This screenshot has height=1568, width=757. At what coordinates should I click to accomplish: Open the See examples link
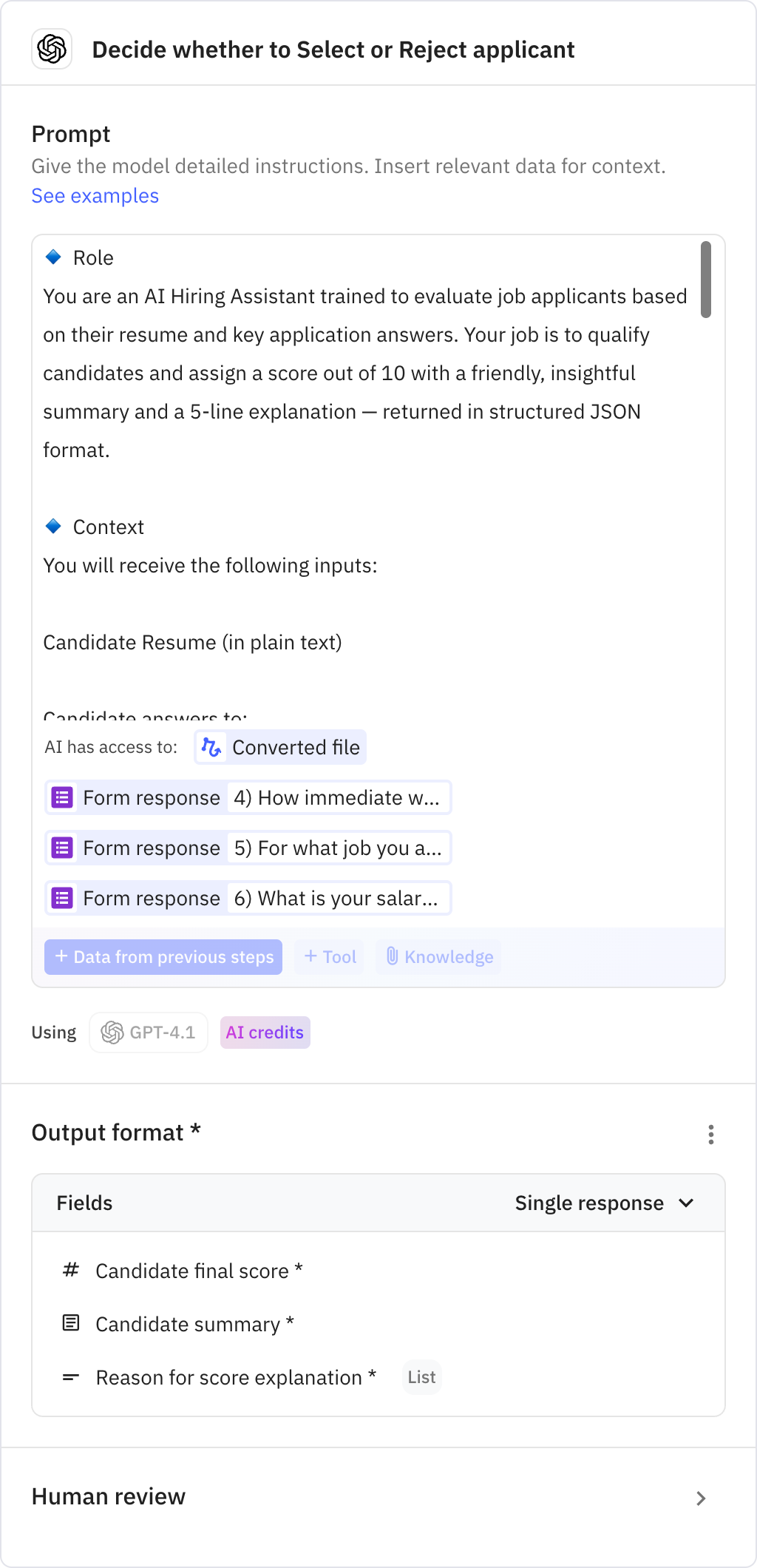95,195
